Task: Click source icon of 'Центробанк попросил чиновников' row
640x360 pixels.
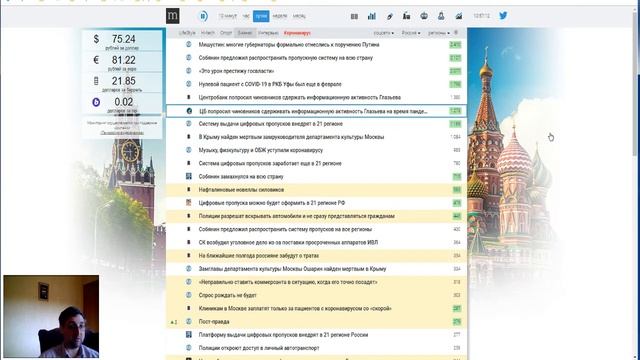Action: [x=189, y=97]
